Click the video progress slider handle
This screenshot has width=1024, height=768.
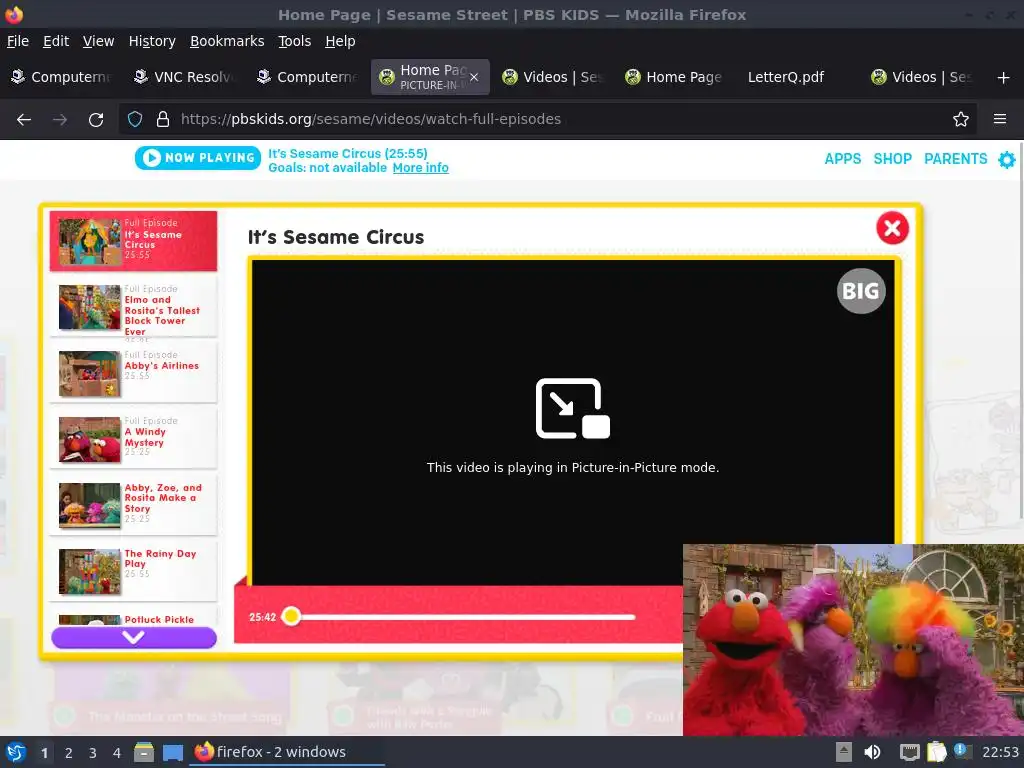(x=291, y=616)
